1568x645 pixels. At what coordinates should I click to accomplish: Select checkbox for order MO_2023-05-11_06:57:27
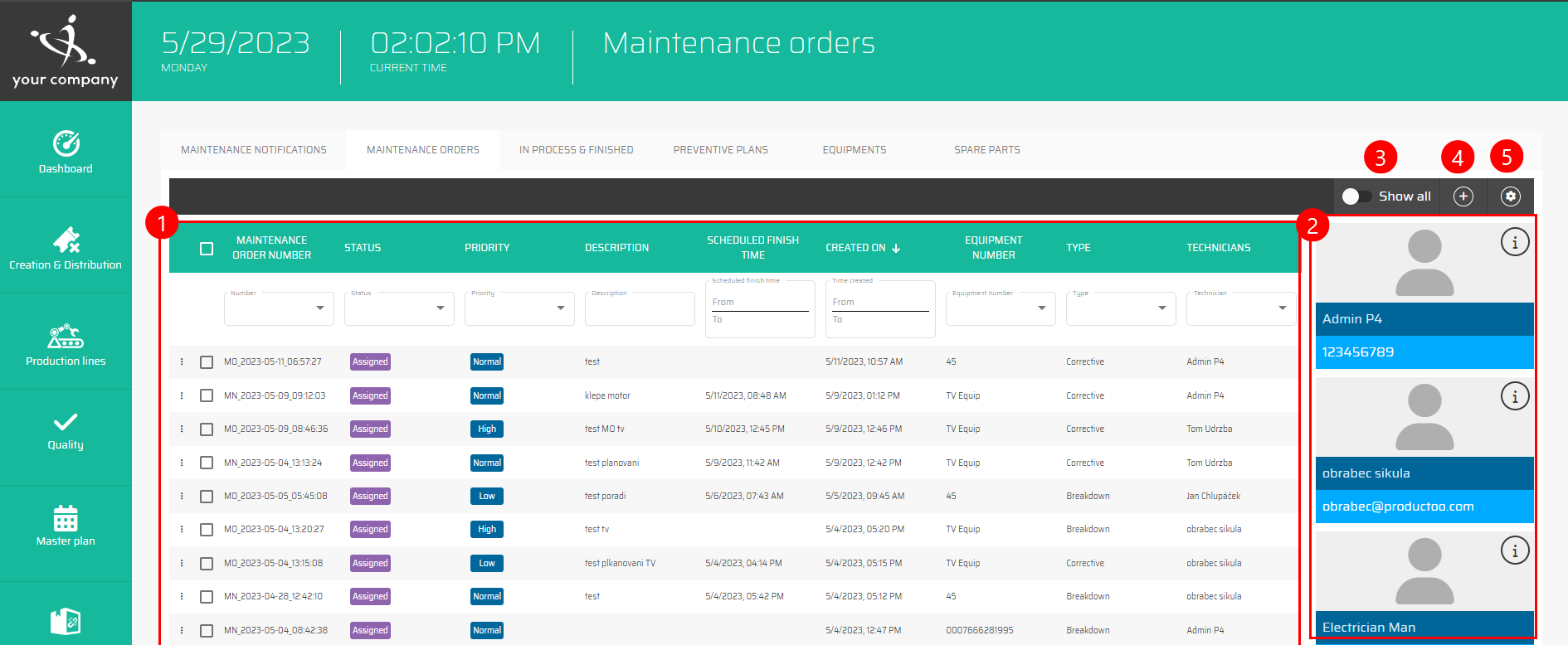(207, 362)
